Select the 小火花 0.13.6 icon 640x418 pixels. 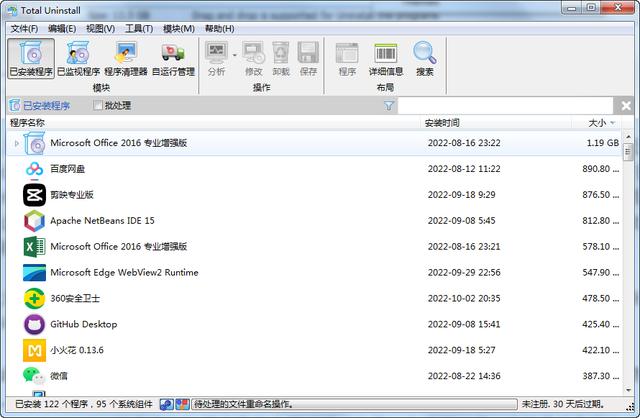pyautogui.click(x=34, y=350)
